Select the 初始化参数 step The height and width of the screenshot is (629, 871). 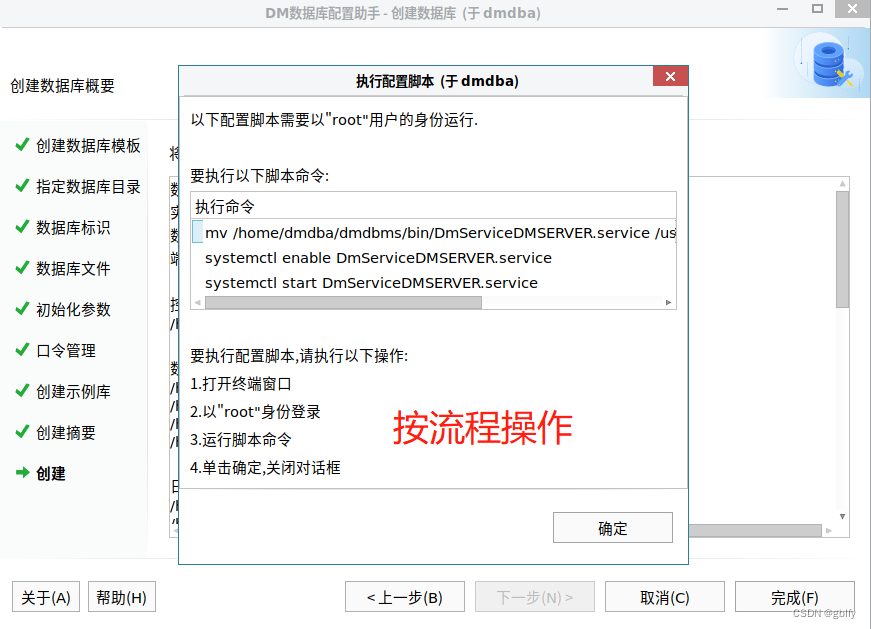[73, 309]
